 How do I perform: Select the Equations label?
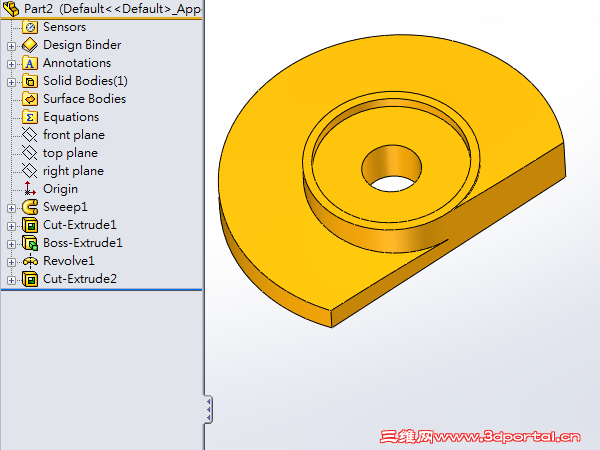click(x=71, y=117)
